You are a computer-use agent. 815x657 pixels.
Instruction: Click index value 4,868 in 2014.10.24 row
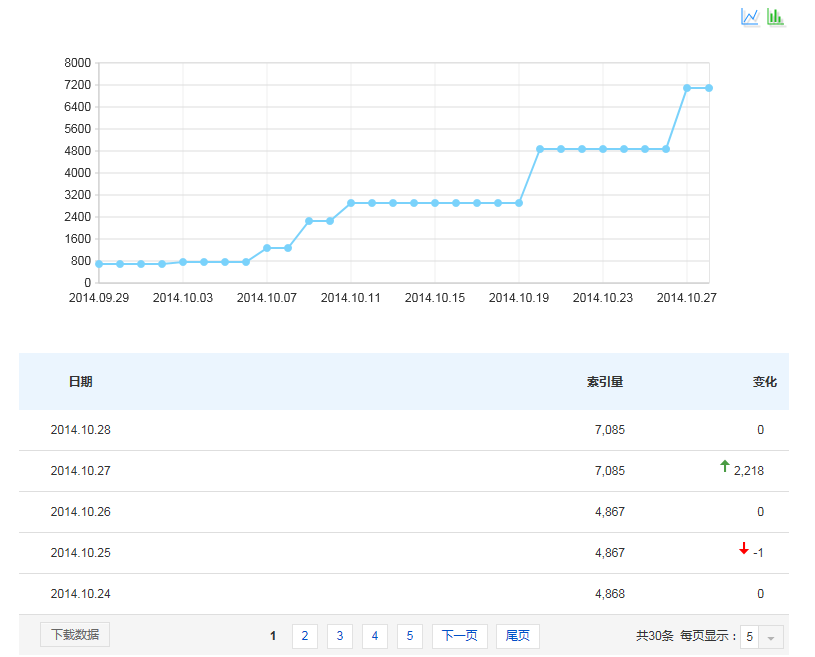[x=610, y=594]
